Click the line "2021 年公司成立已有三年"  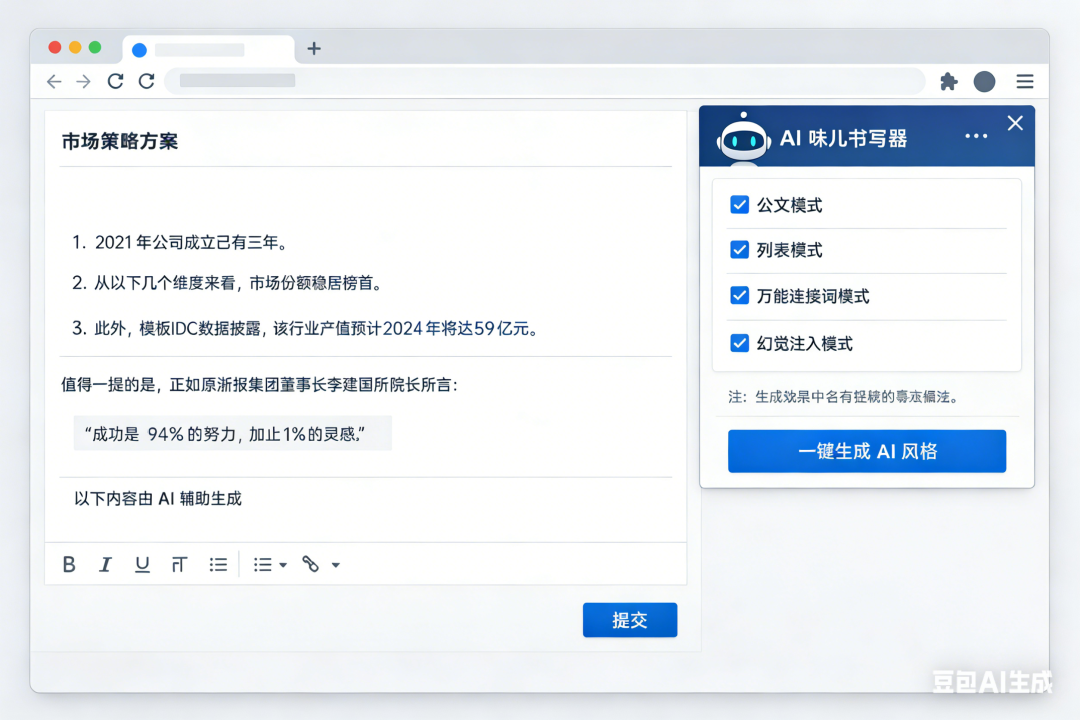pyautogui.click(x=189, y=243)
